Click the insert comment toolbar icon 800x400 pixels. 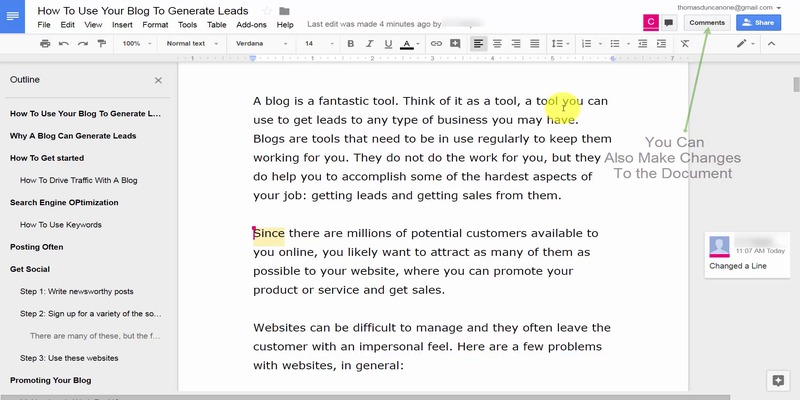[x=455, y=44]
